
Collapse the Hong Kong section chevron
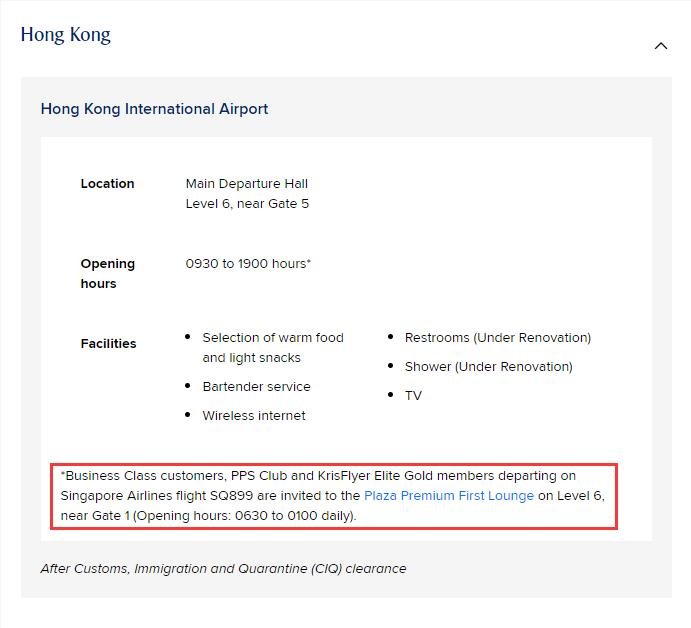(x=661, y=46)
